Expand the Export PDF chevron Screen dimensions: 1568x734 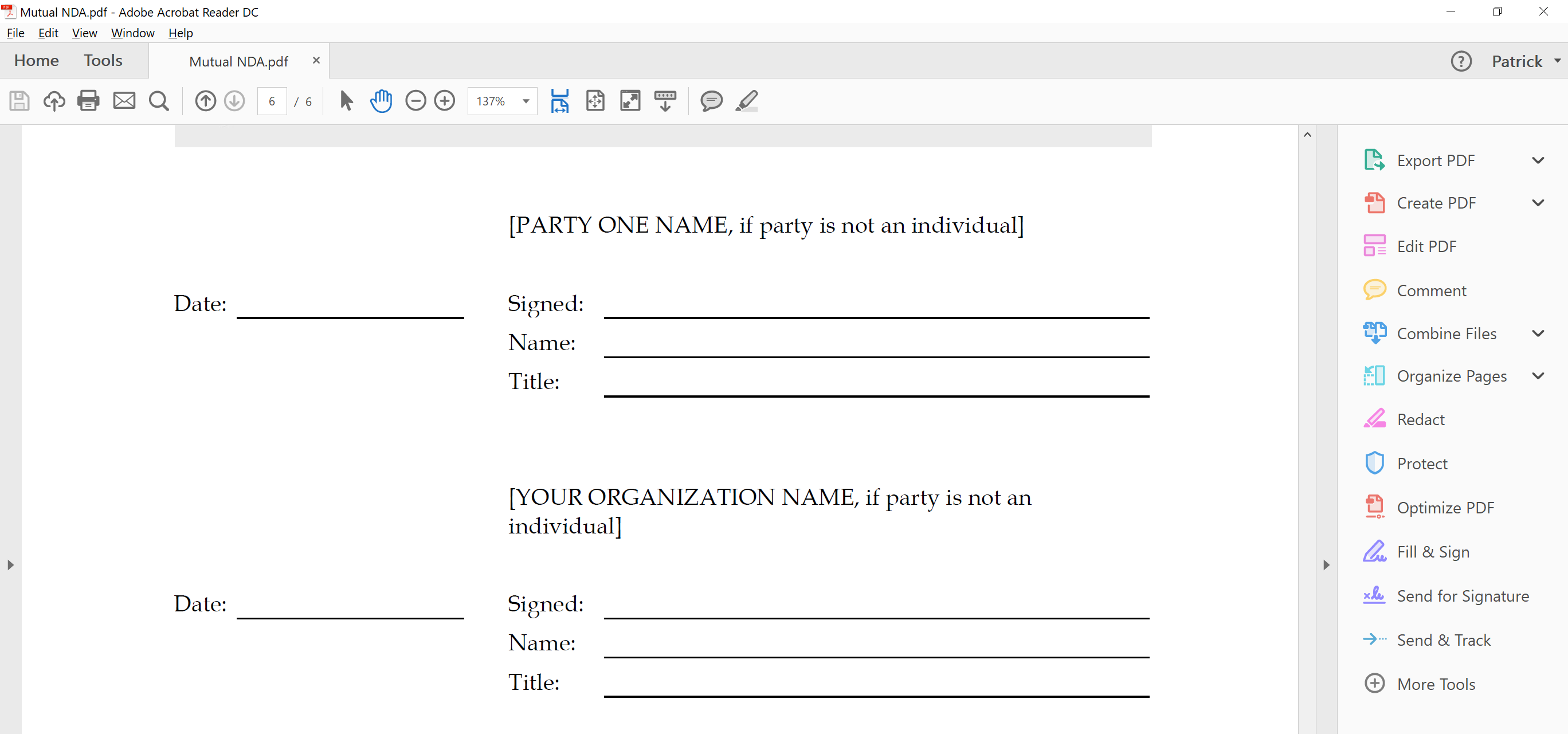[1538, 160]
